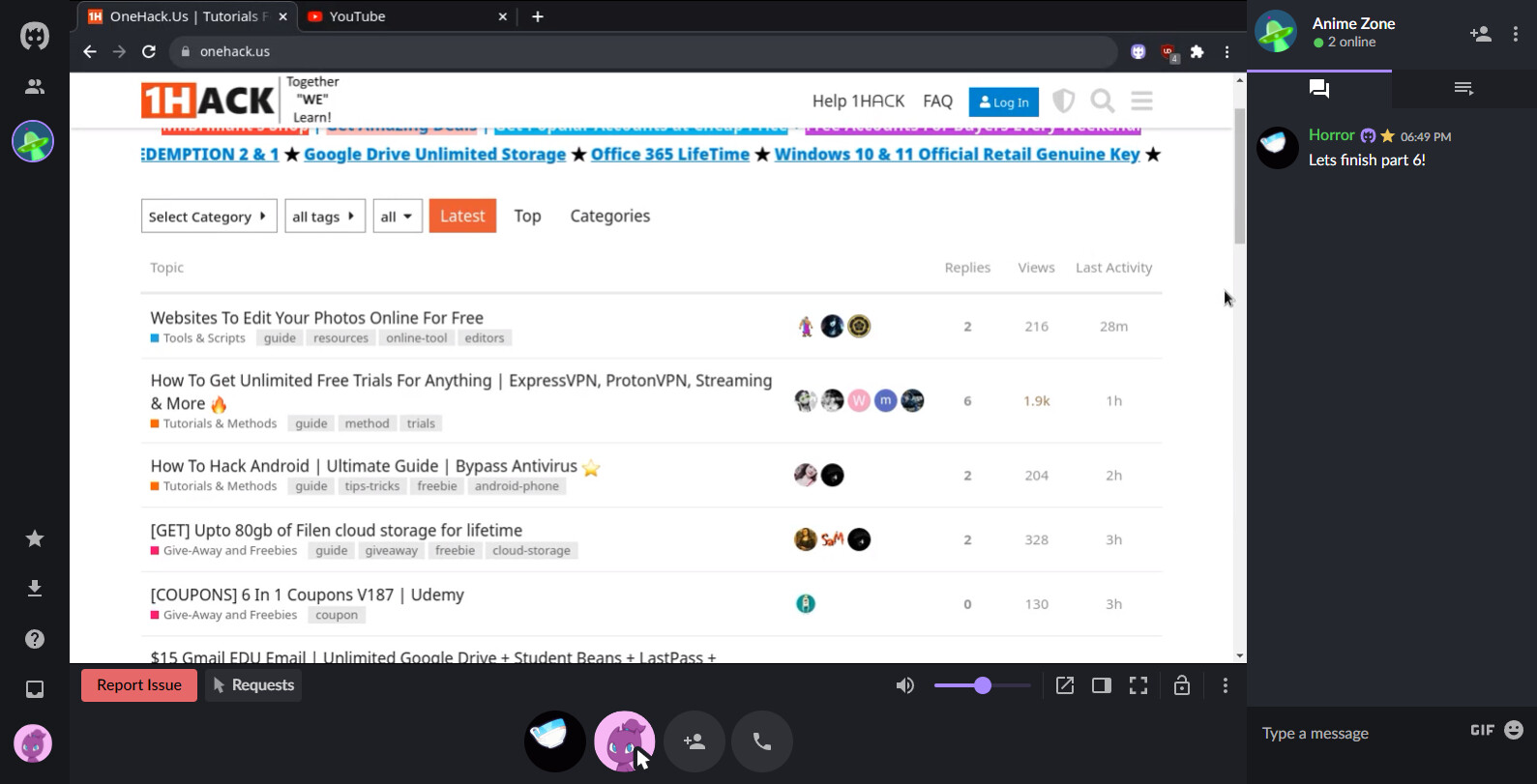Open the friends list icon in sidebar
Viewport: 1537px width, 784px height.
(x=35, y=87)
